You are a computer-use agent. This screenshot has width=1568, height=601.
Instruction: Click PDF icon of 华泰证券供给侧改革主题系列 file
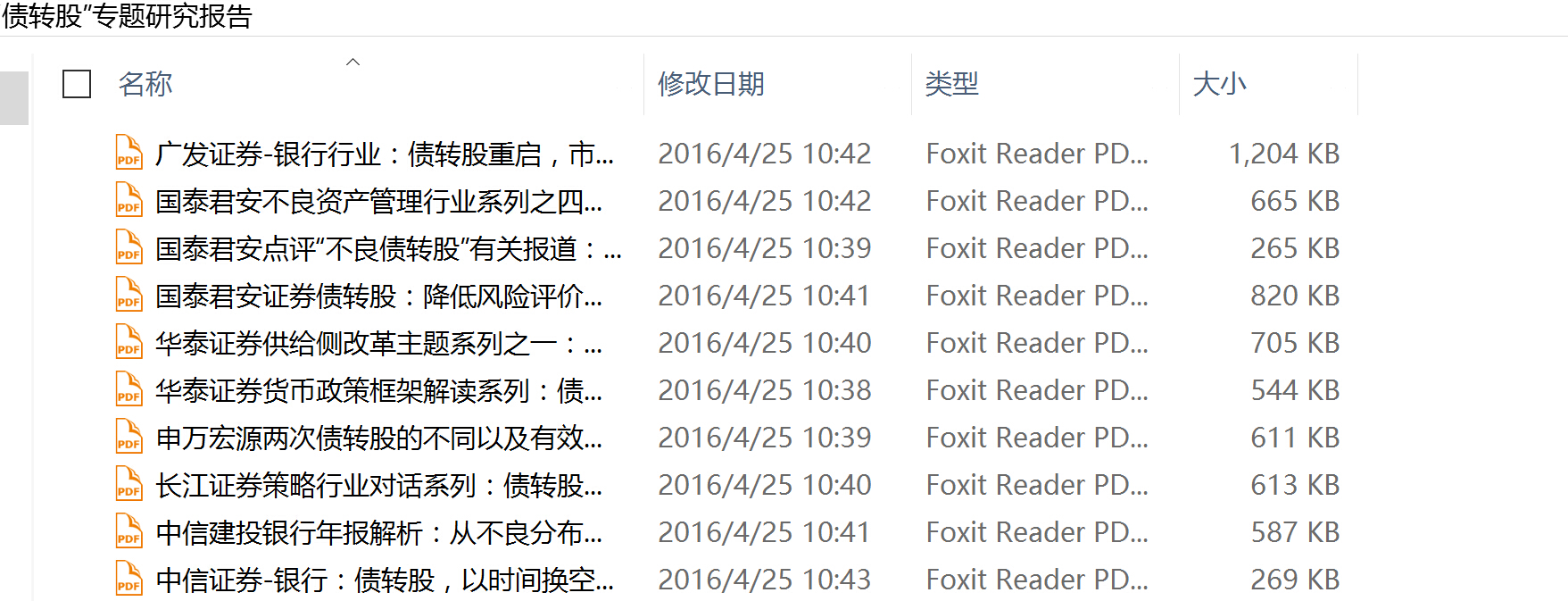pyautogui.click(x=129, y=342)
